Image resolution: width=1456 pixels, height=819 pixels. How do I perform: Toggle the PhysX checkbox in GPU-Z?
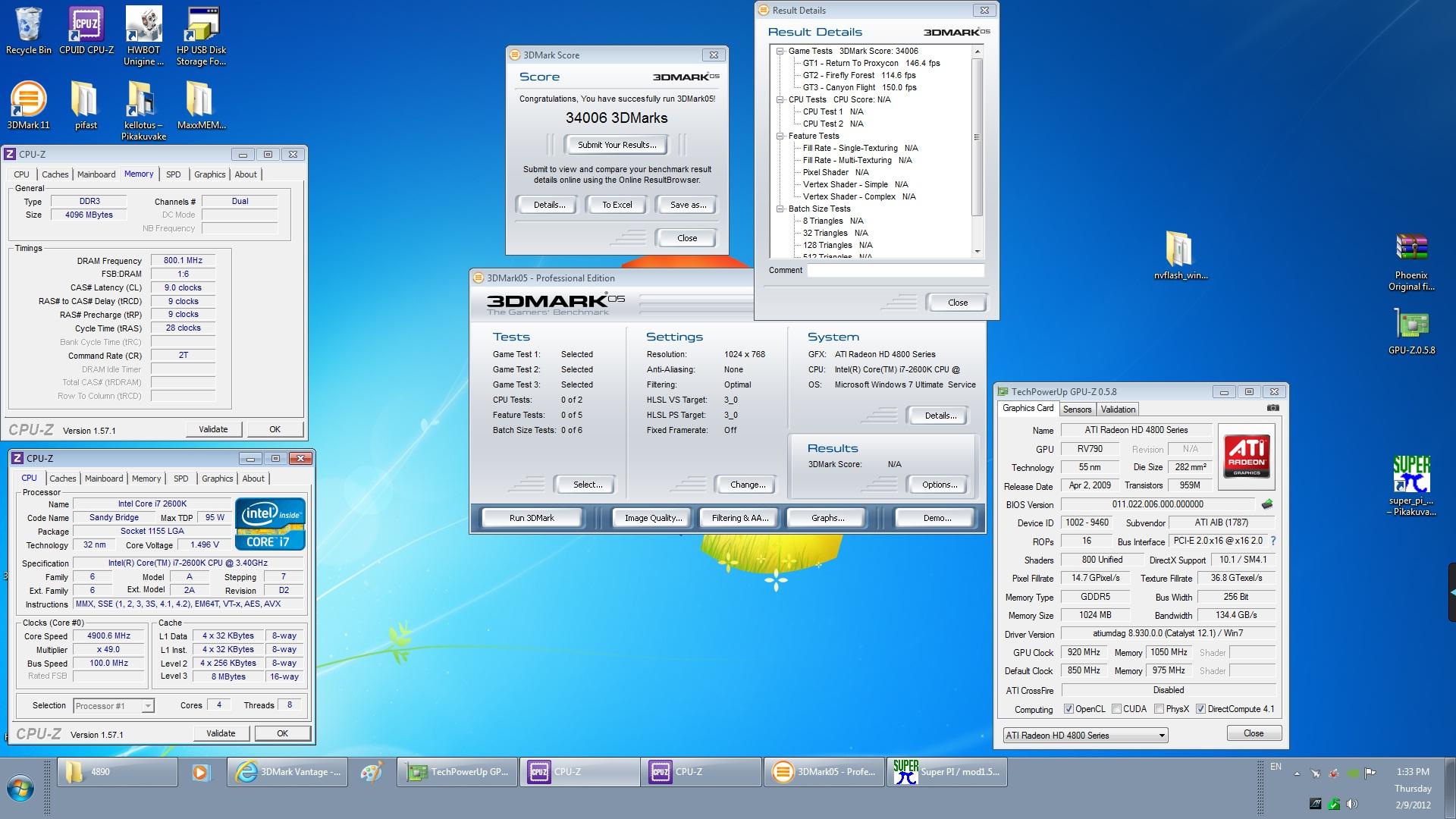click(1159, 709)
